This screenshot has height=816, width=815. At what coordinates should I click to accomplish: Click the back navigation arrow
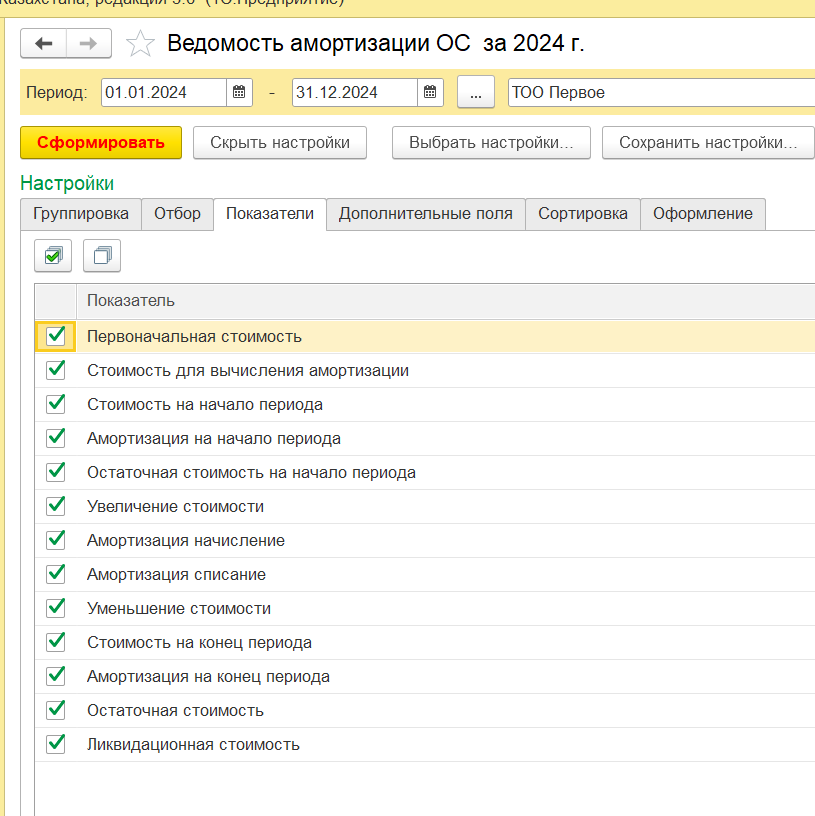coord(43,44)
